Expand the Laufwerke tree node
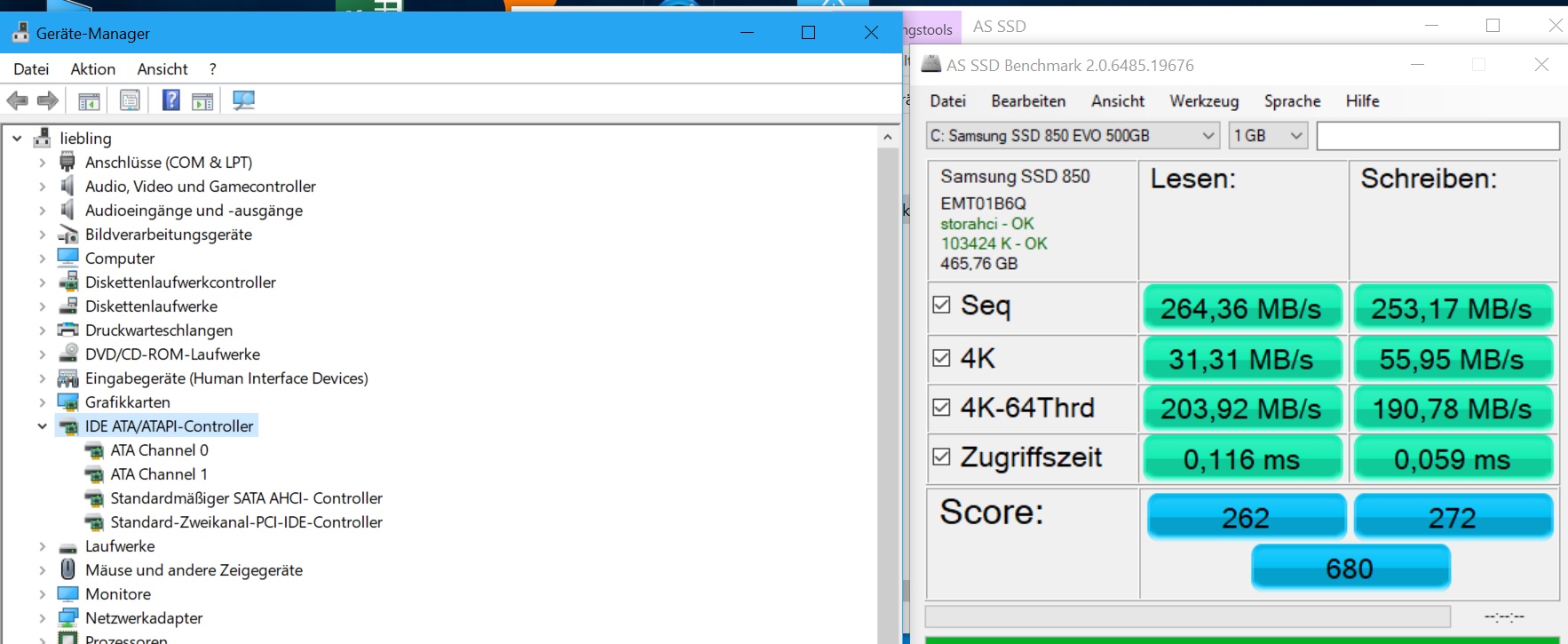The height and width of the screenshot is (644, 1568). 43,546
